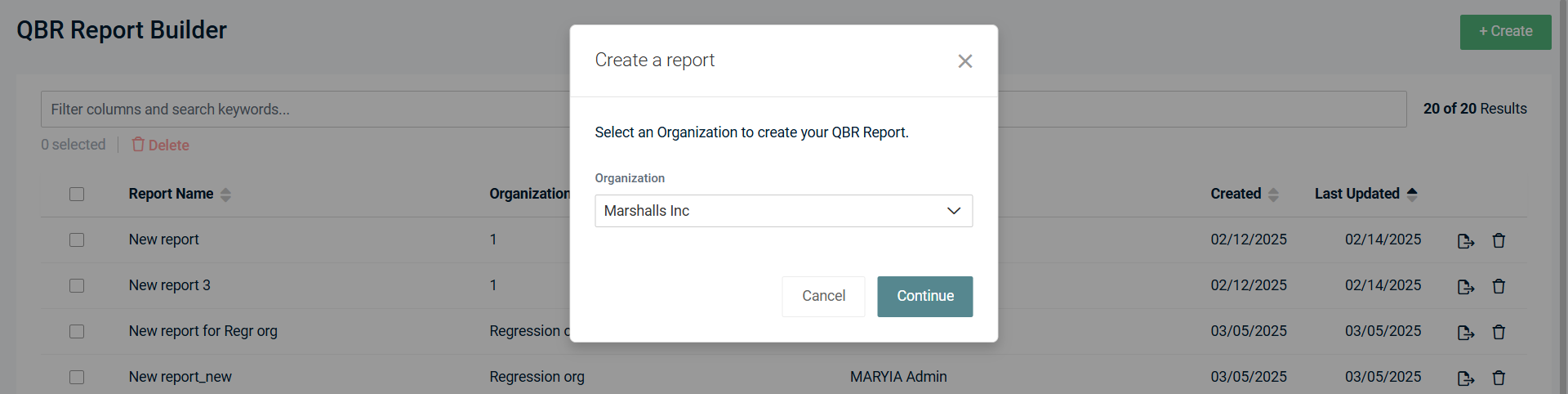Check the box for 'New report'
The image size is (1568, 394).
pos(77,240)
